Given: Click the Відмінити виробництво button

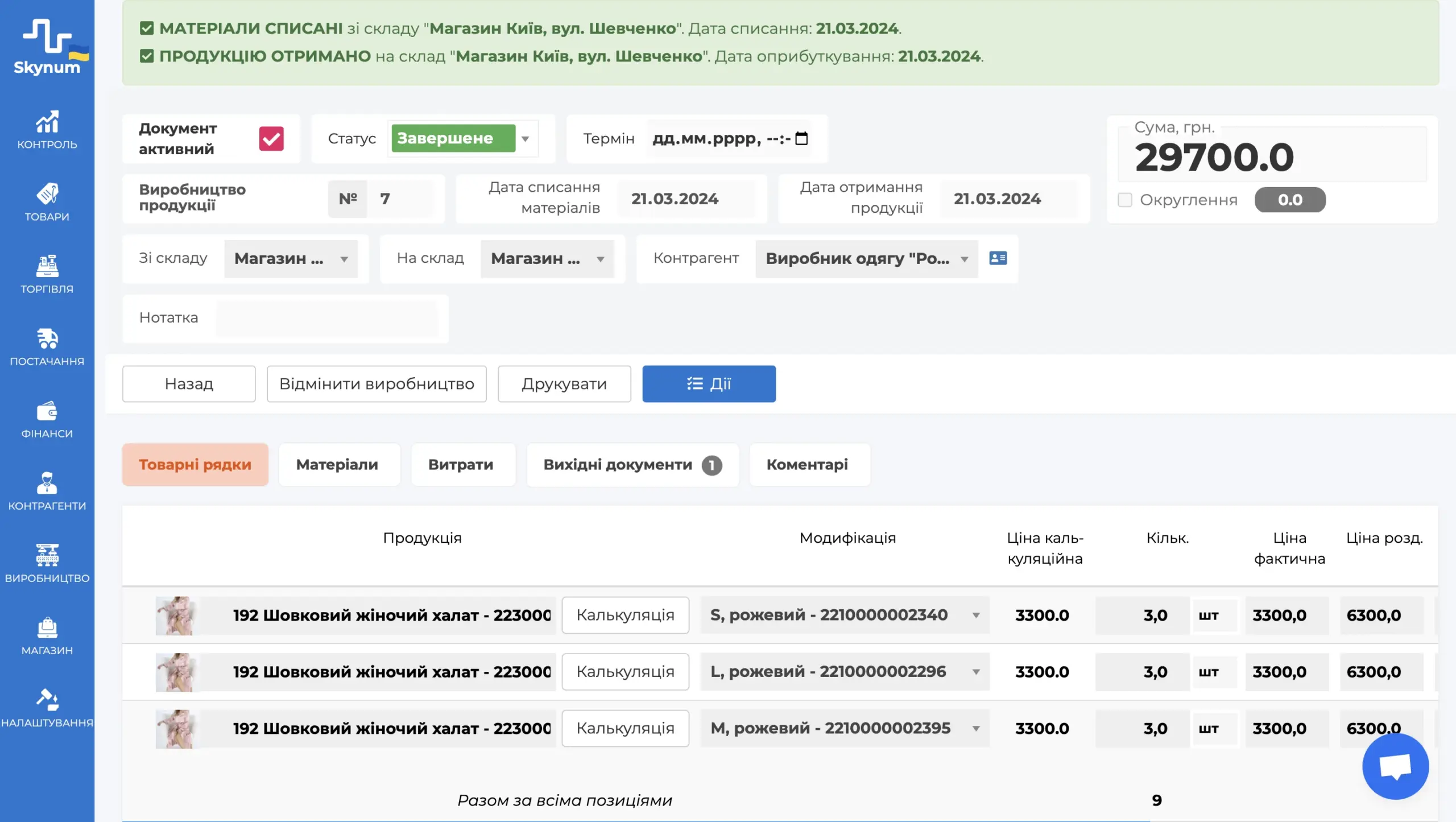Looking at the screenshot, I should (x=377, y=384).
